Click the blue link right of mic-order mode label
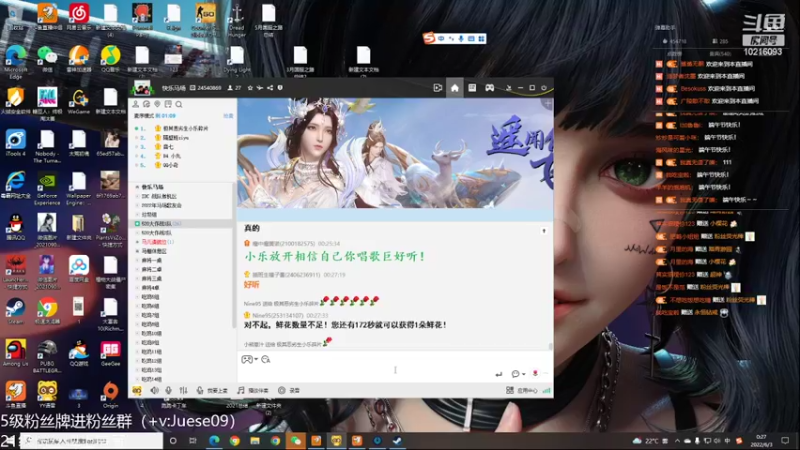Image resolution: width=800 pixels, height=450 pixels. coord(228,116)
